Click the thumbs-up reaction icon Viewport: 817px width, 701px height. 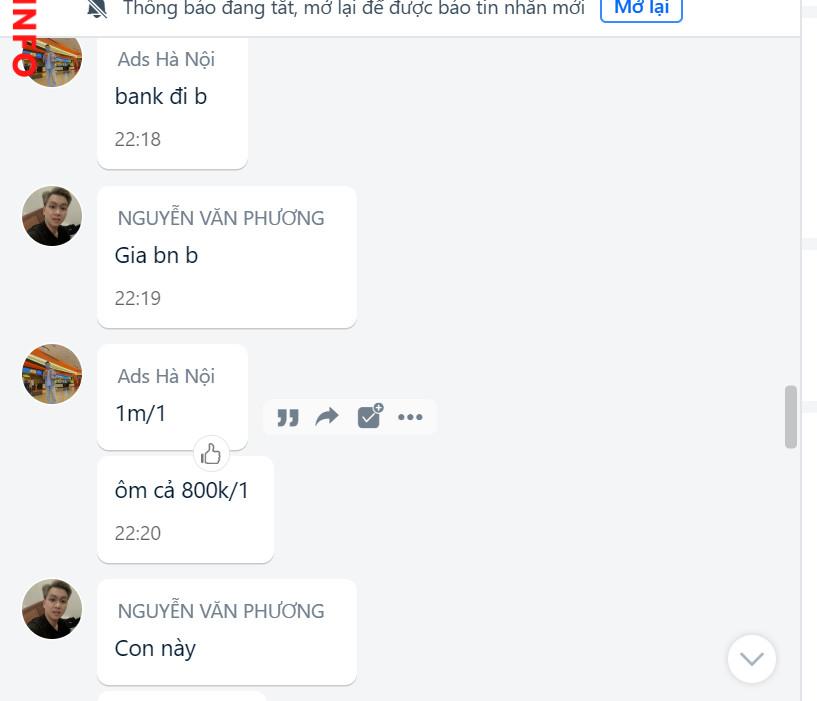(211, 454)
